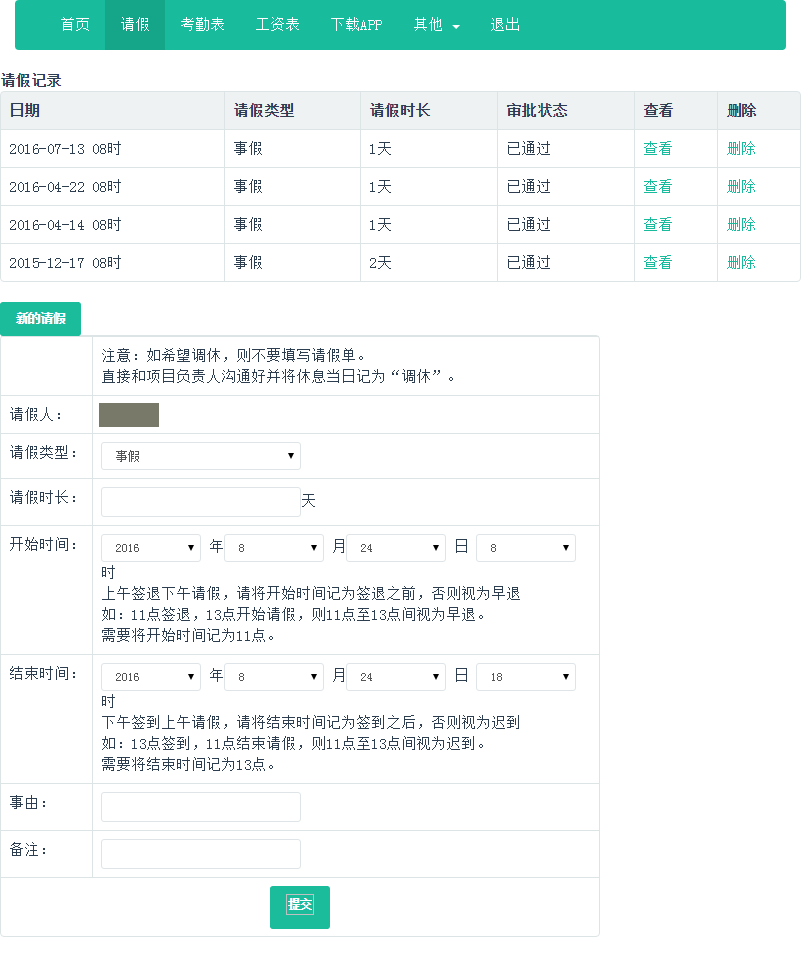Screen dimensions: 801x958
Task: Delete the 2016-04-14 leave record
Action: pyautogui.click(x=741, y=225)
